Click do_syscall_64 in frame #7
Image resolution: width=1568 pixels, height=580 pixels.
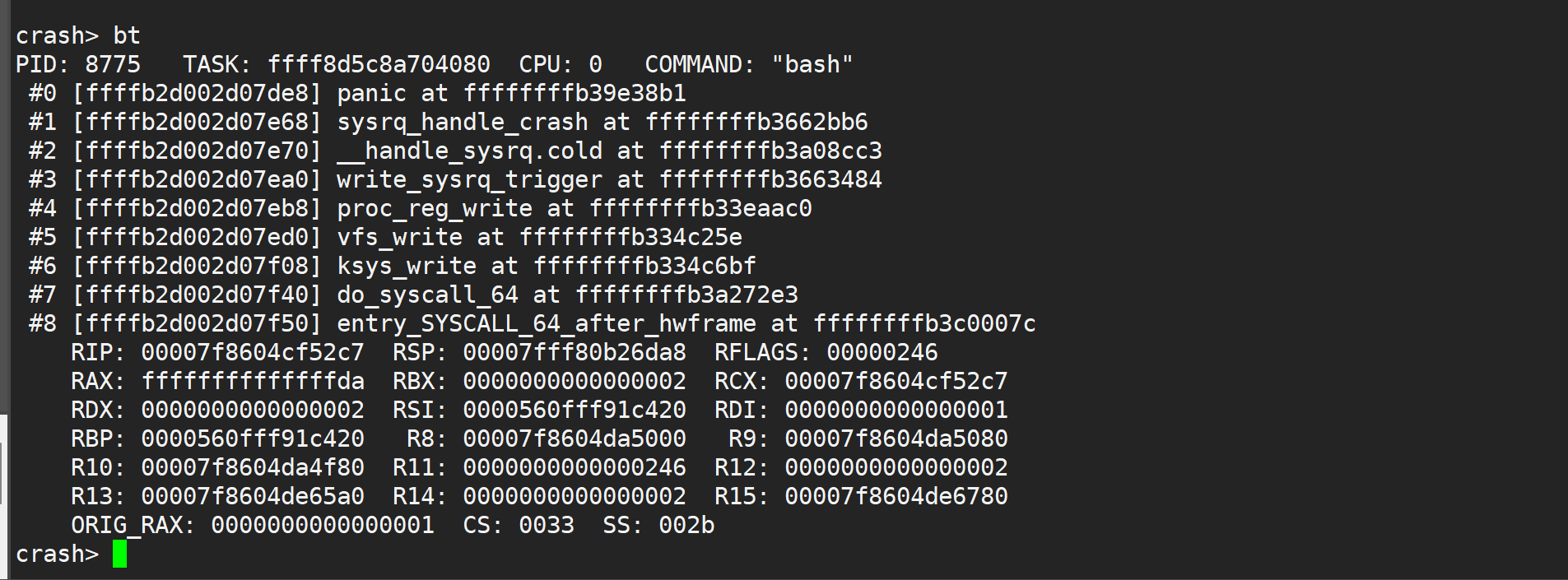tap(427, 295)
